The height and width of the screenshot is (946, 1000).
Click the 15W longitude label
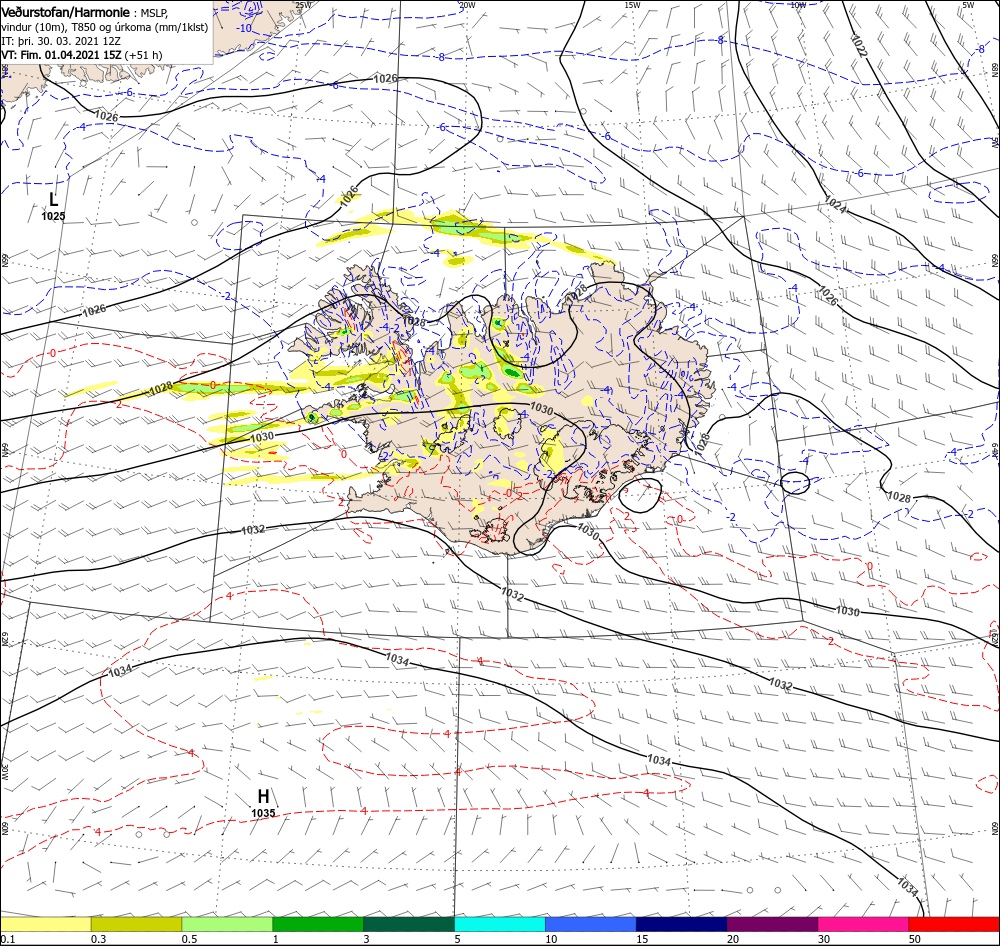(632, 5)
